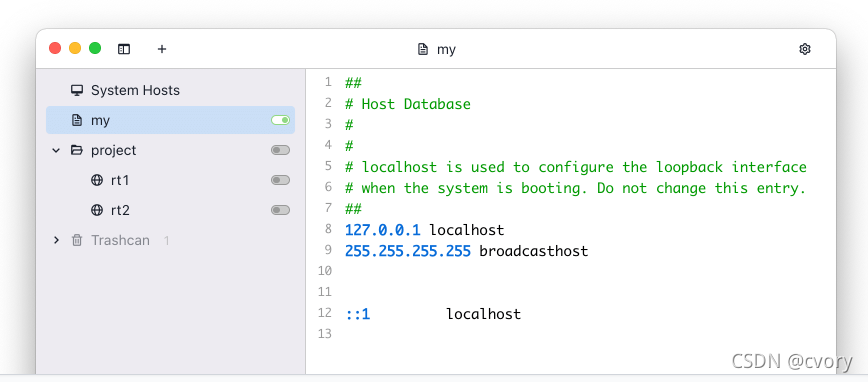
Task: Click the 255.255.255.255 address
Action: (408, 251)
